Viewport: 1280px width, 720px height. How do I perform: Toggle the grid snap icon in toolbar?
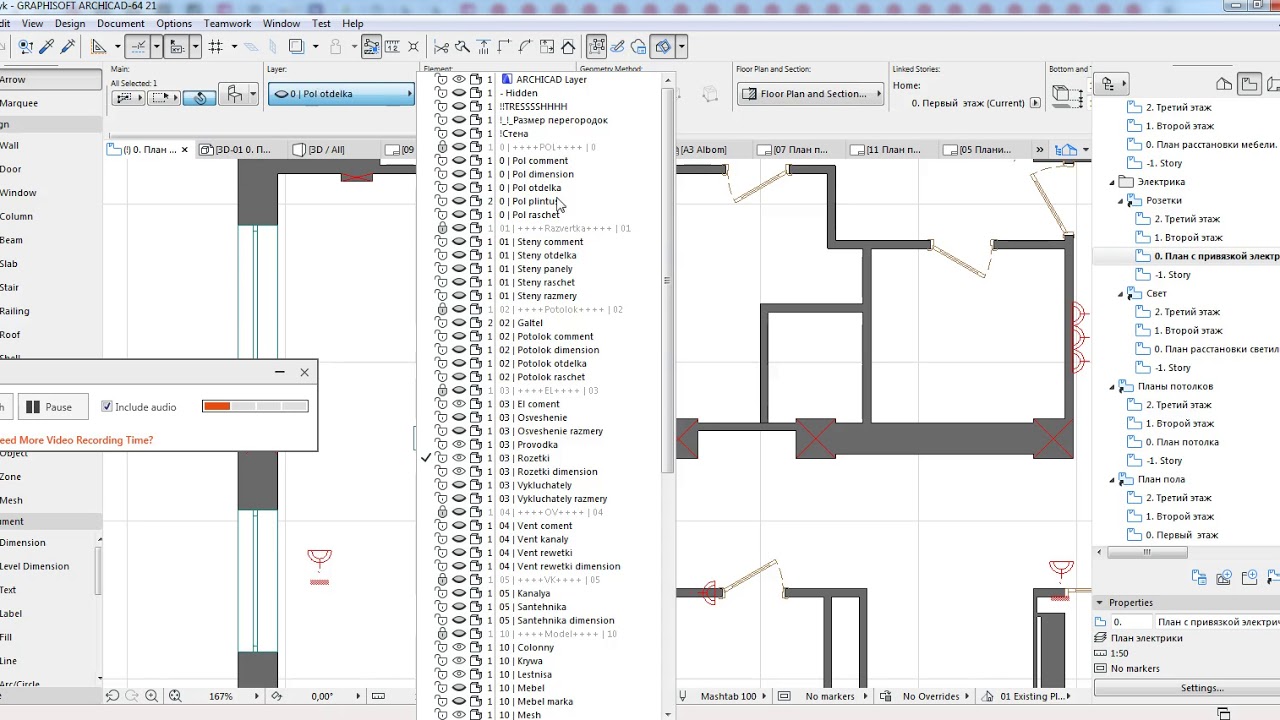click(215, 46)
